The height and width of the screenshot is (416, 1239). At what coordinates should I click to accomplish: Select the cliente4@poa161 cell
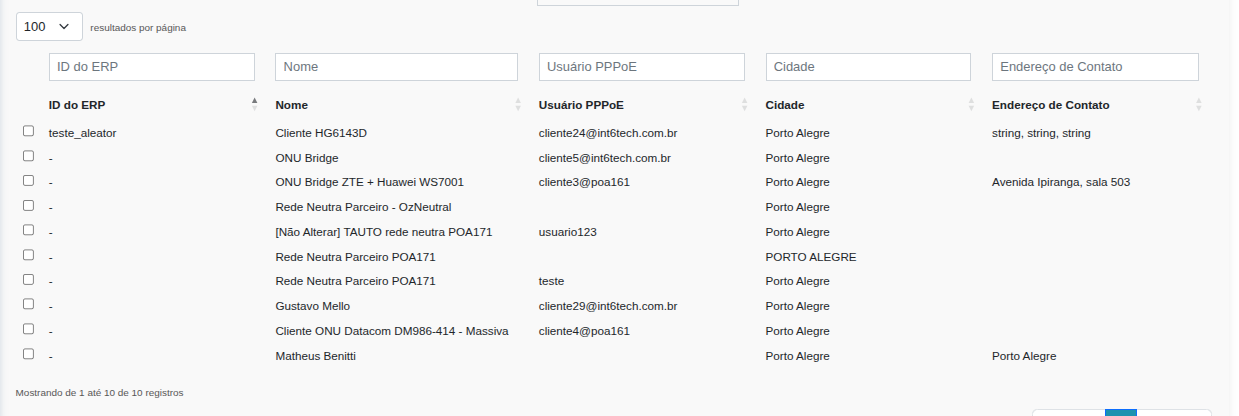[x=584, y=331]
